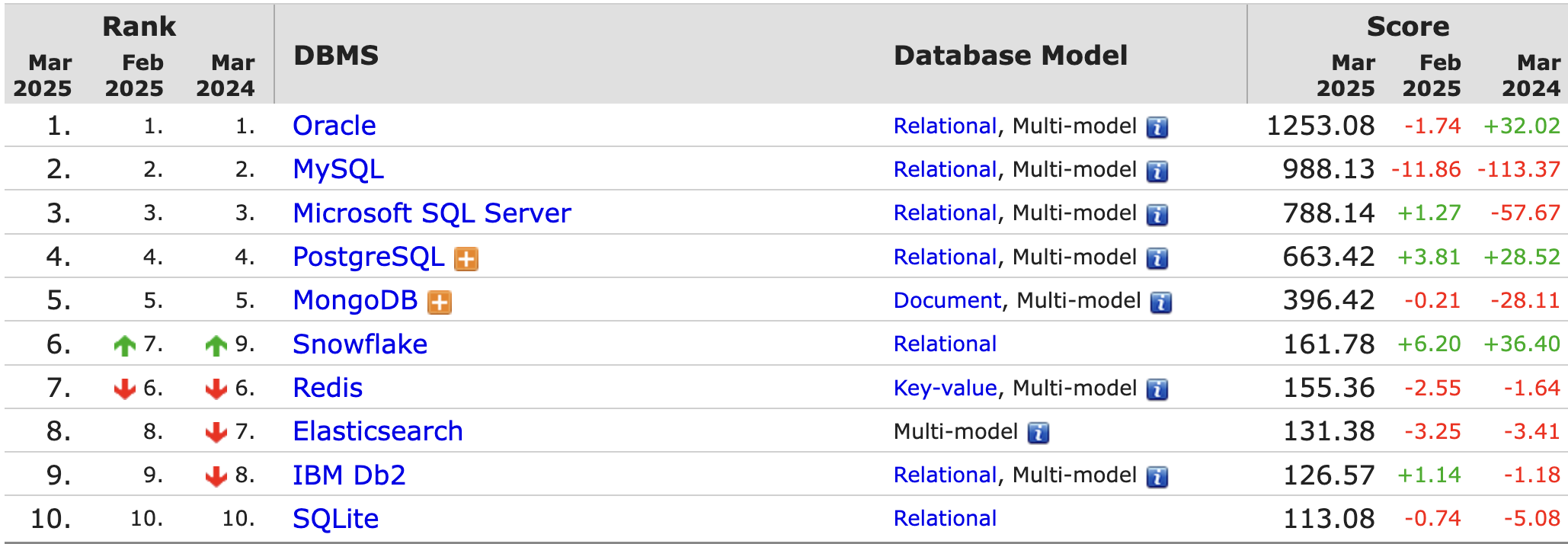
Task: Click the Relational link in Snowflake's row
Action: click(x=945, y=344)
